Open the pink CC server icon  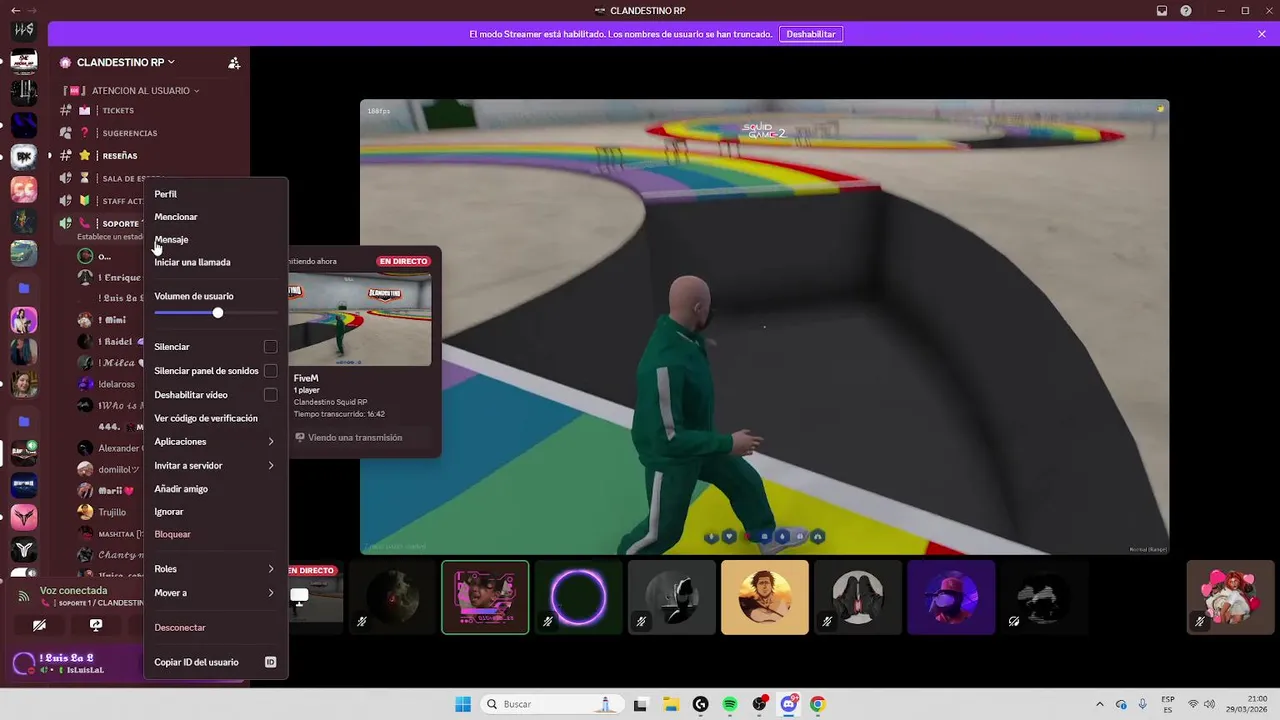[x=24, y=189]
